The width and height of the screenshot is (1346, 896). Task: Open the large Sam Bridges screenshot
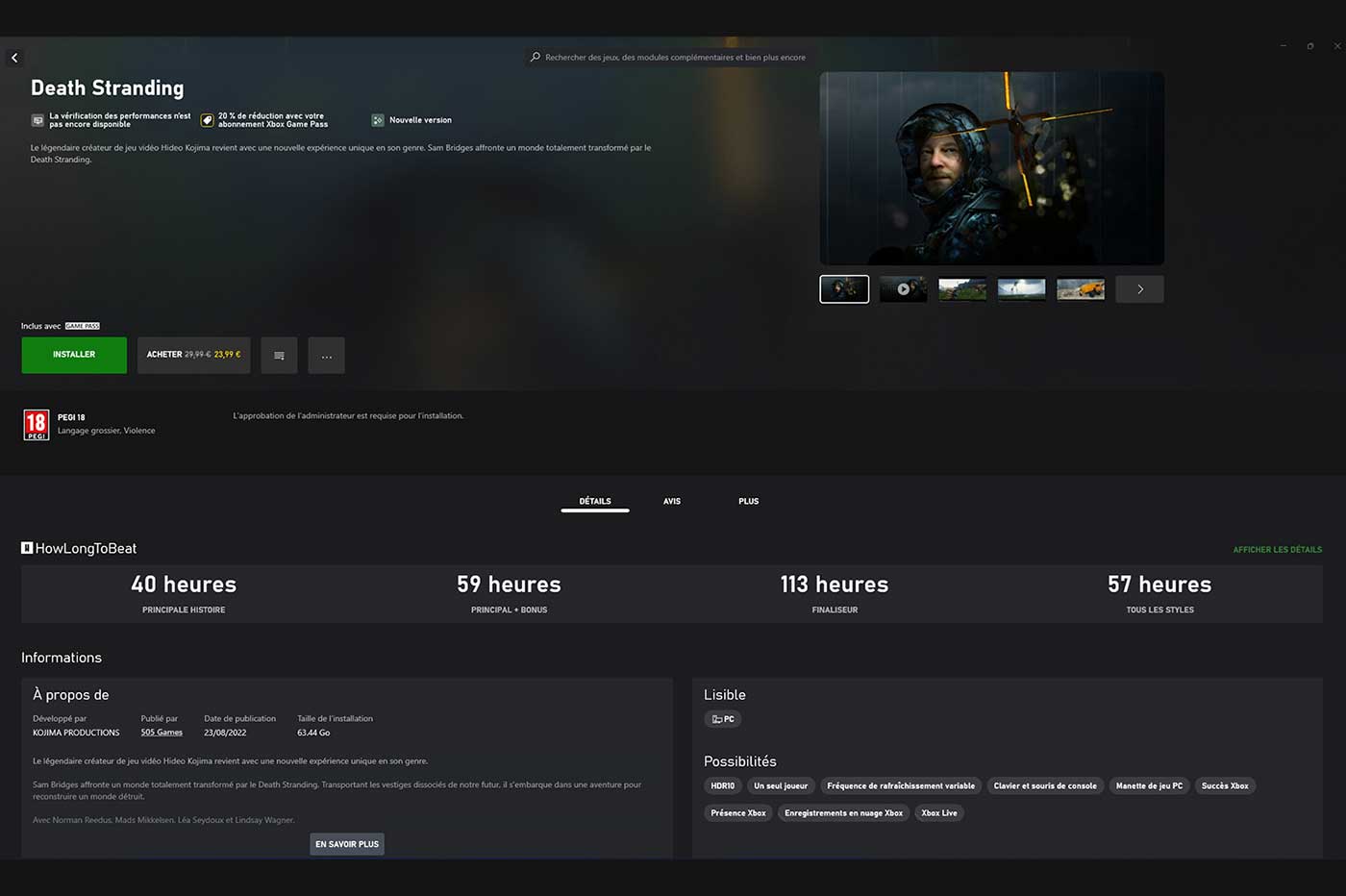point(992,168)
